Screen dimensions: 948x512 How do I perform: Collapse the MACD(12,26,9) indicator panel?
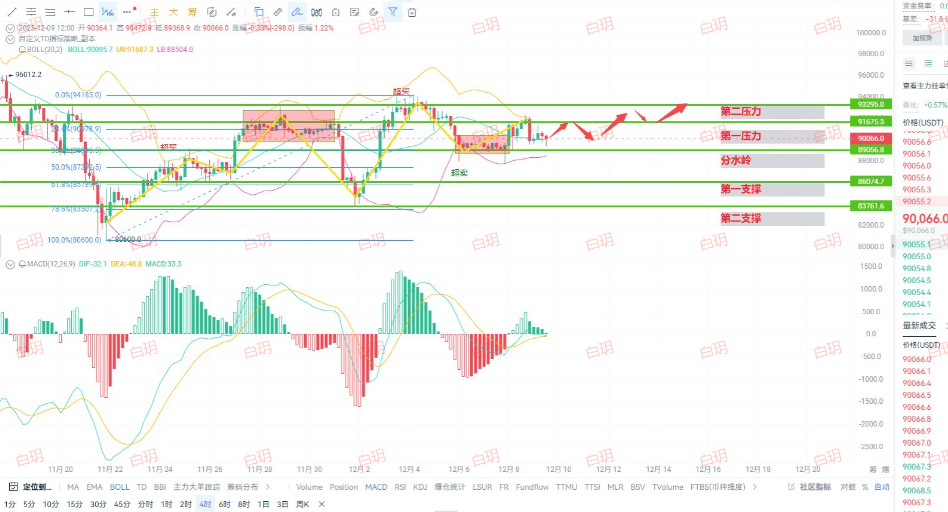pos(10,264)
